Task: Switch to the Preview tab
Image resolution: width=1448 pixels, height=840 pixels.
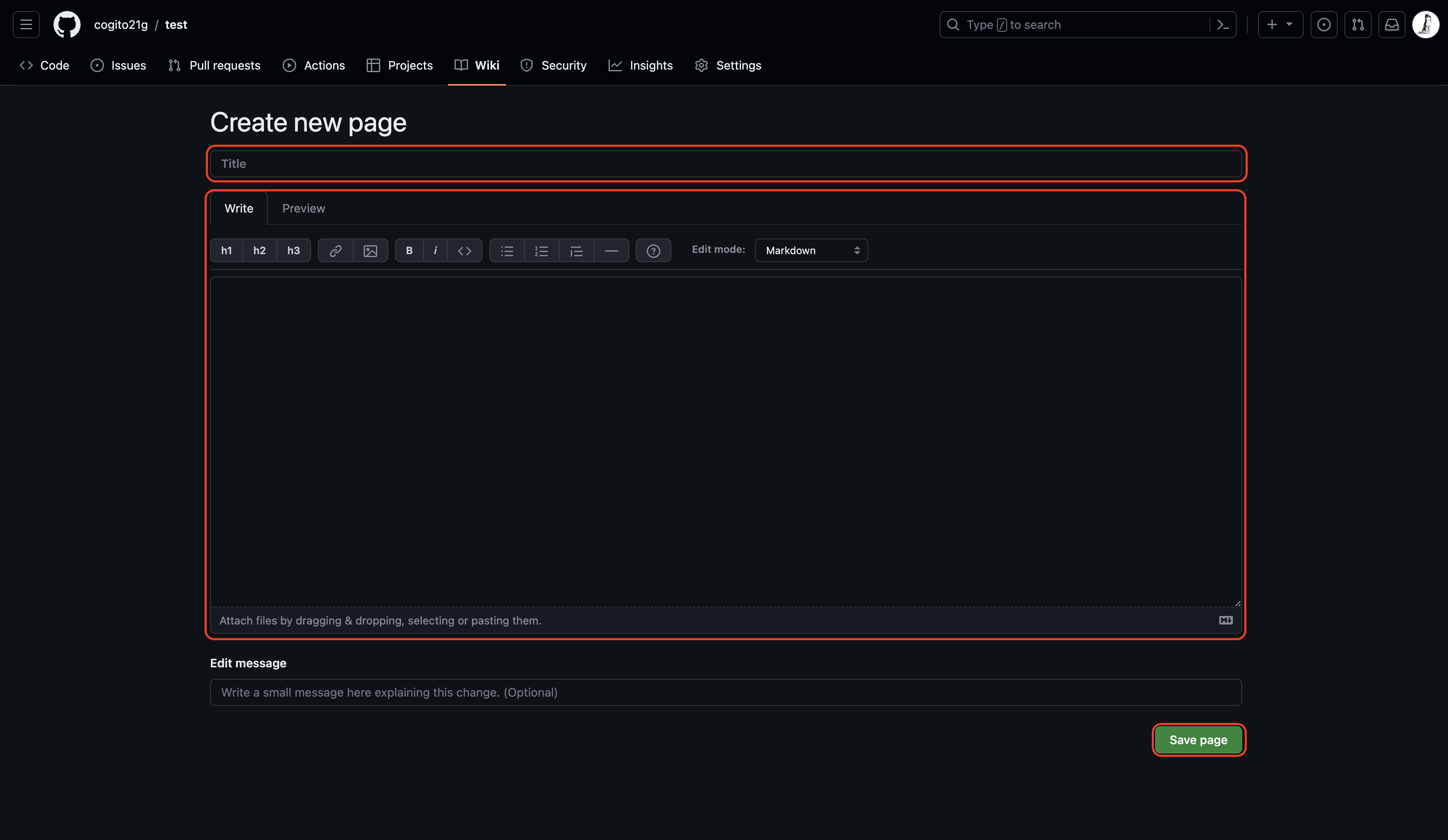Action: [x=303, y=209]
